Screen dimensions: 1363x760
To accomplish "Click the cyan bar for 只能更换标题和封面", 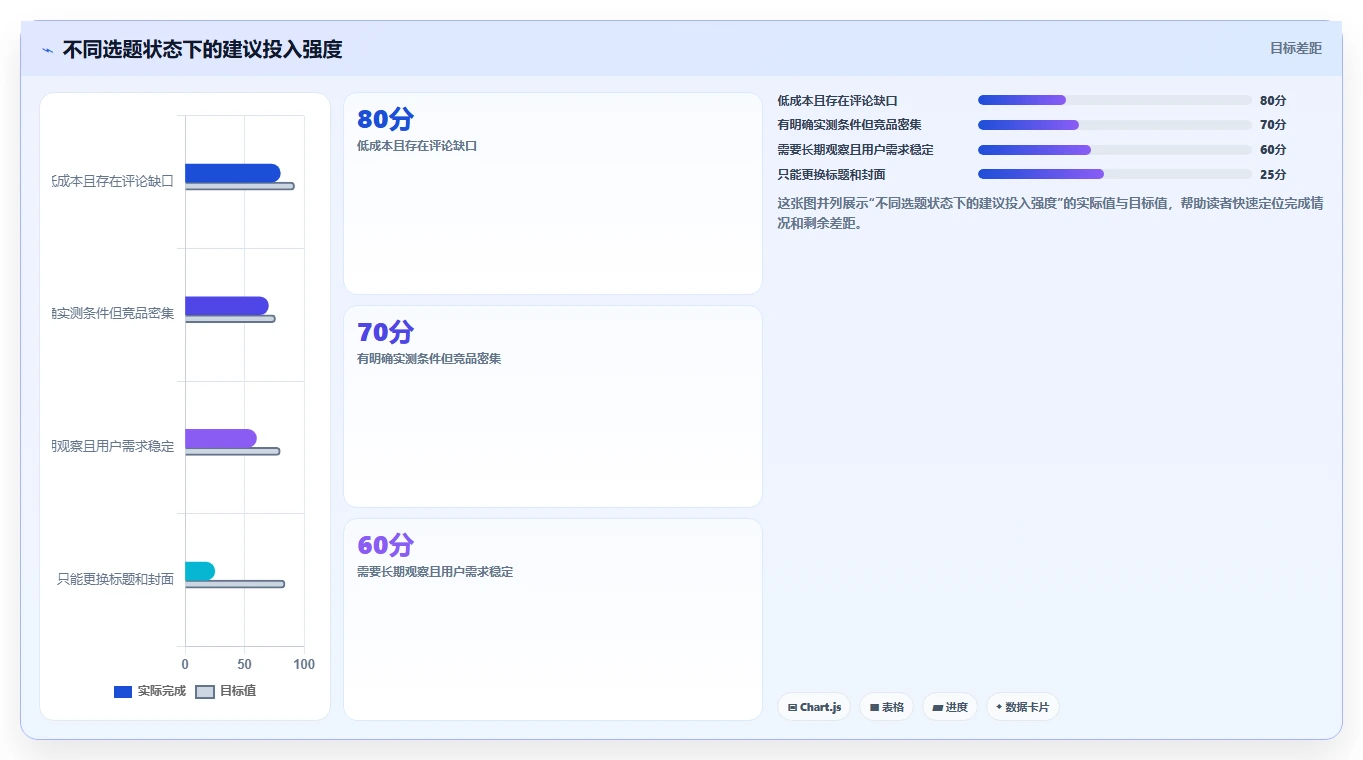I will [x=200, y=571].
